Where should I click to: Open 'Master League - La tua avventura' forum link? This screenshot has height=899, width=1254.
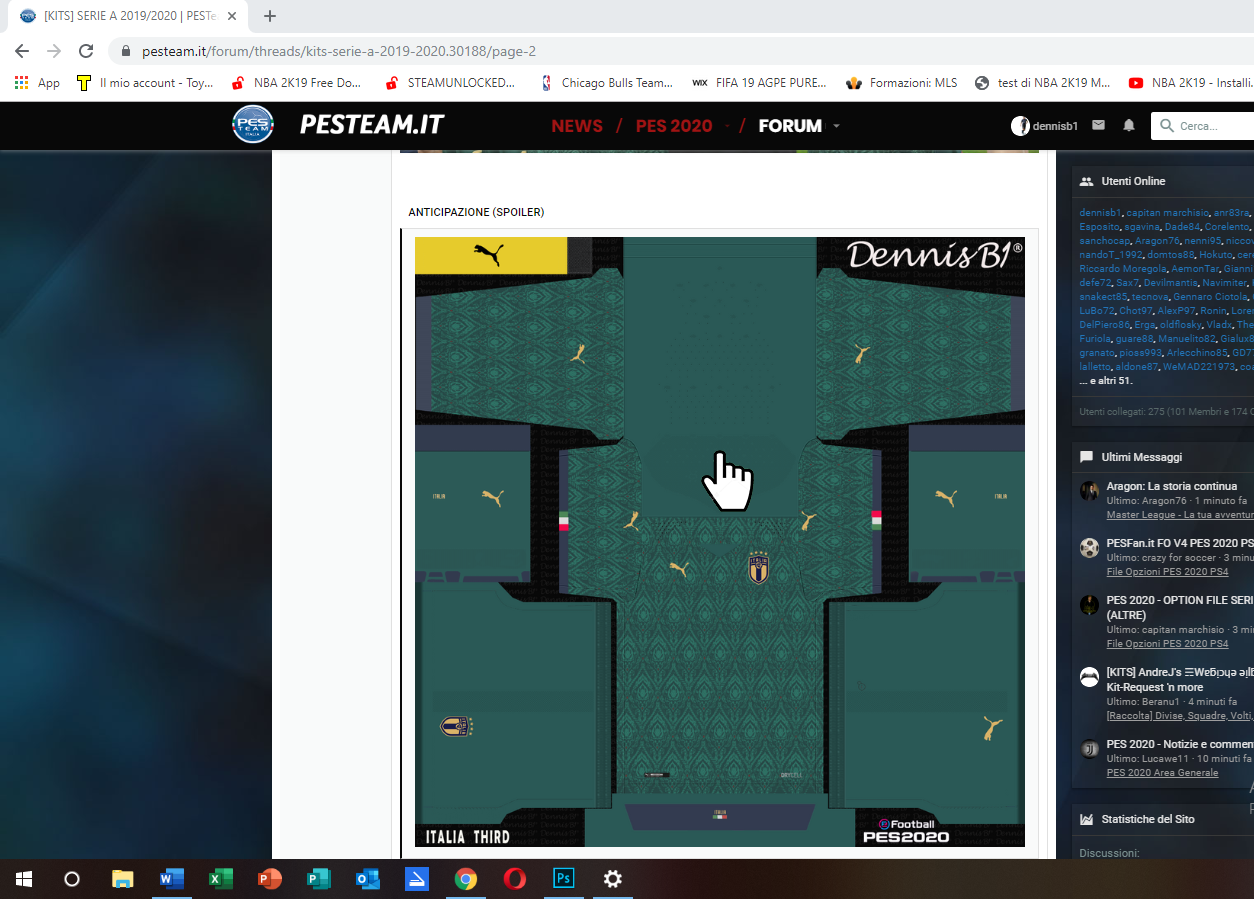(1180, 515)
